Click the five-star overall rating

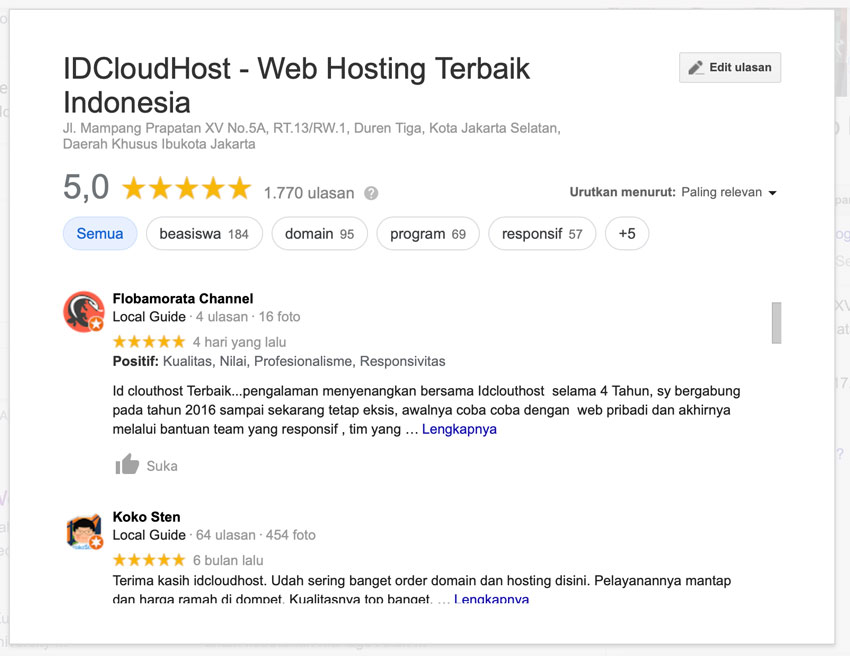coord(186,189)
